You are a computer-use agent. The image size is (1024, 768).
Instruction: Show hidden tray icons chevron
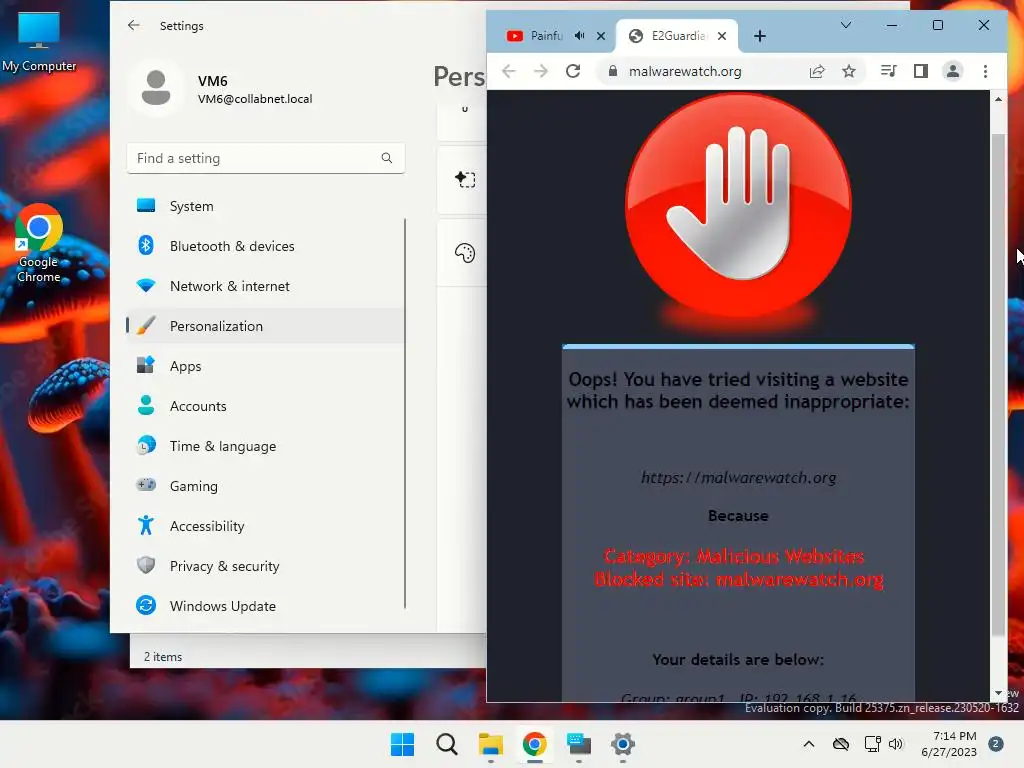(x=808, y=744)
